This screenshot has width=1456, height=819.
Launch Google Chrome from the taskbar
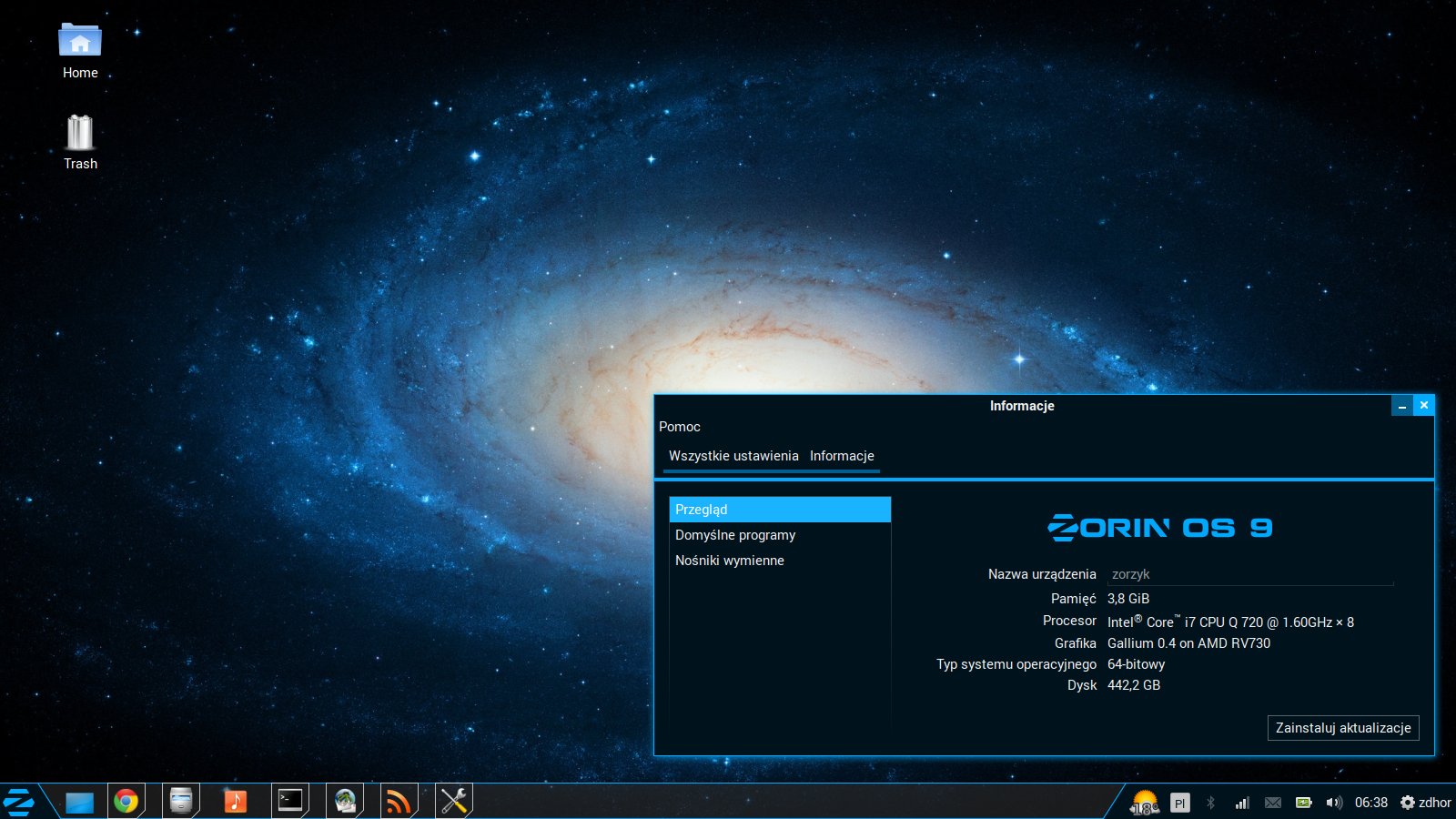[x=126, y=801]
